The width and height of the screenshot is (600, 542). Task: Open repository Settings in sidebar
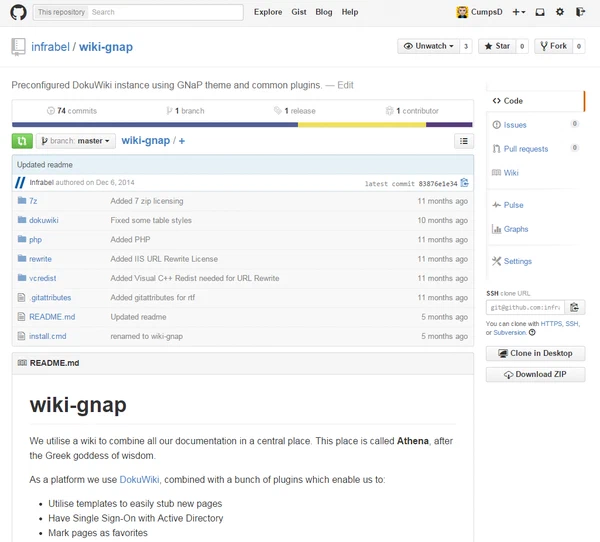(517, 261)
